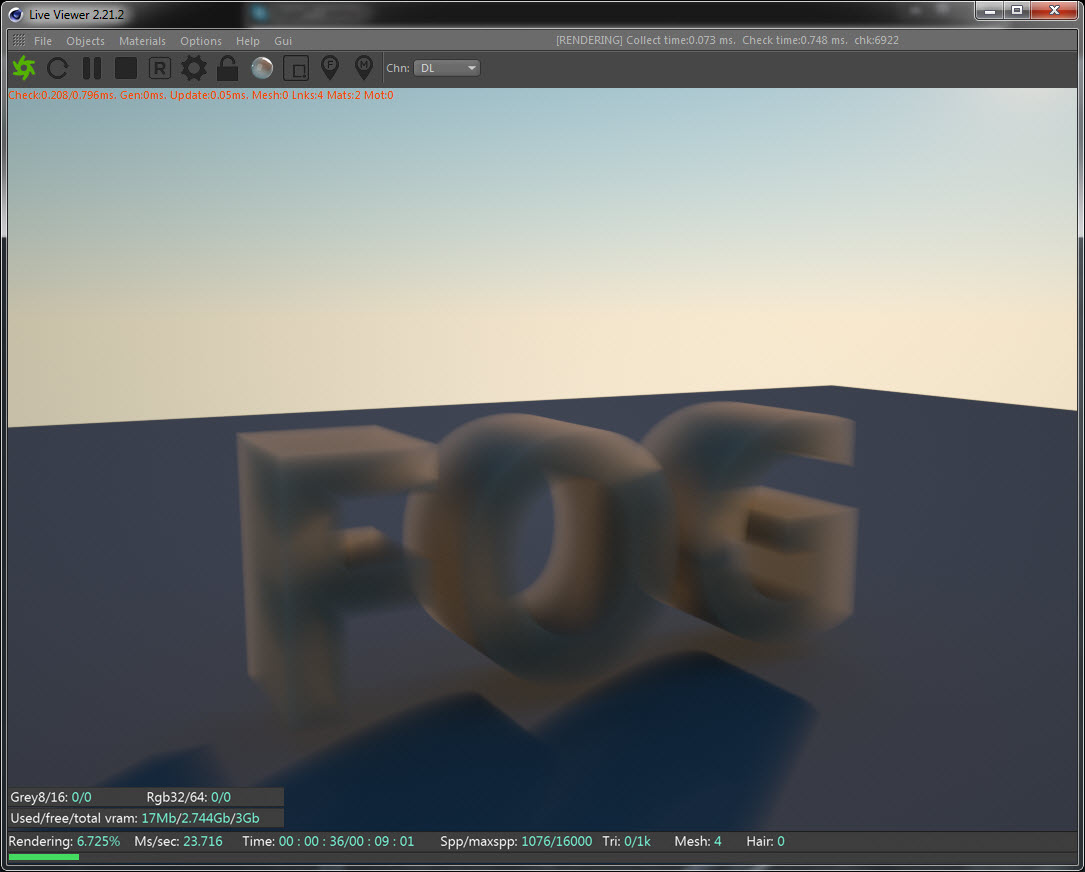1085x872 pixels.
Task: Open the Objects menu
Action: pos(85,41)
